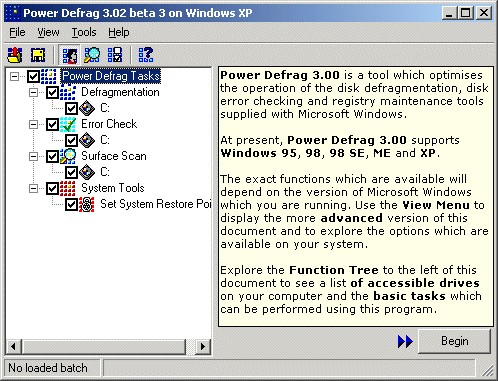Collapse the Defragmentation tree branch
This screenshot has height=381, width=498.
33,92
